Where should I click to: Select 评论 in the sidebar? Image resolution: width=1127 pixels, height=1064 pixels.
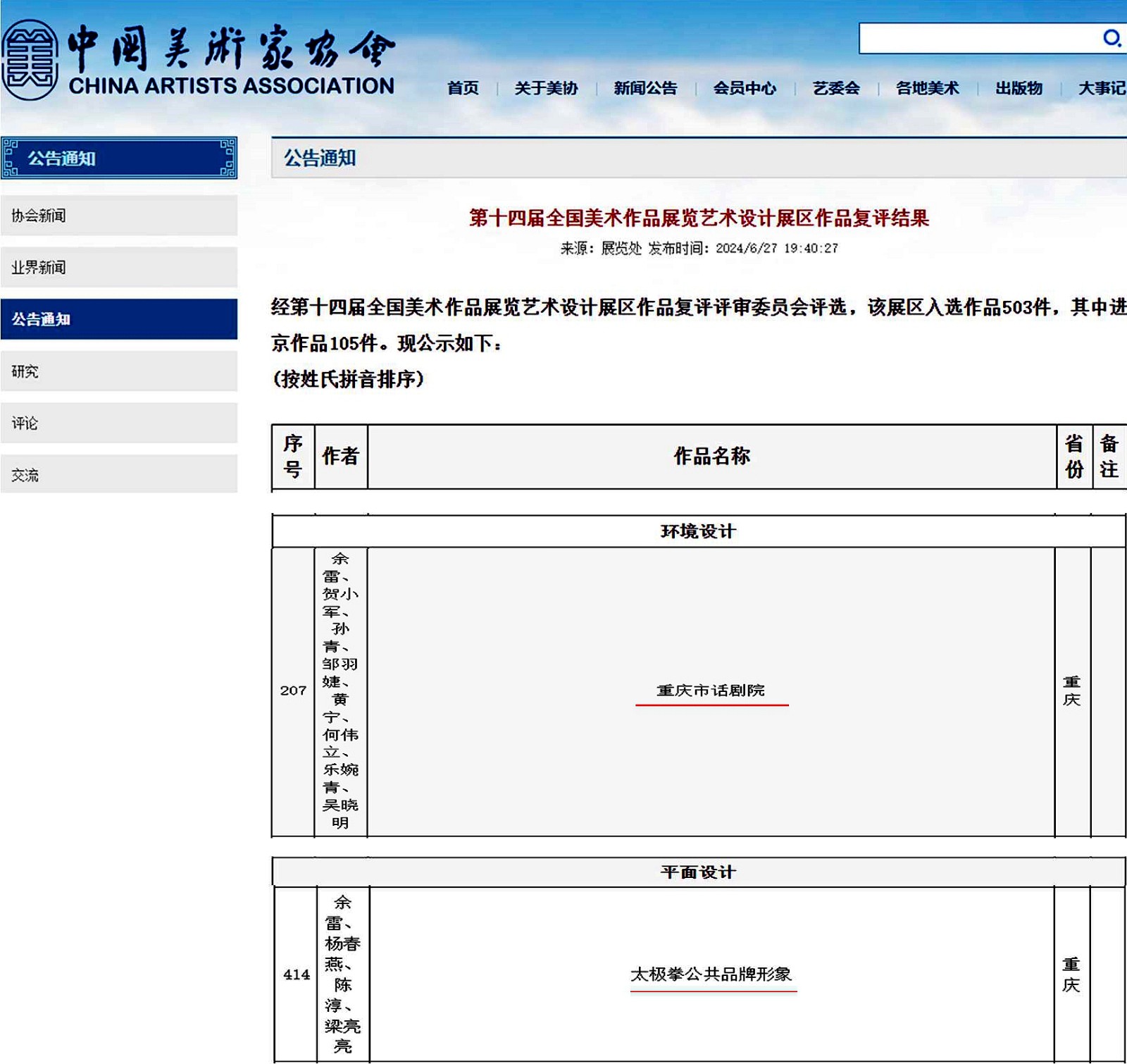119,423
